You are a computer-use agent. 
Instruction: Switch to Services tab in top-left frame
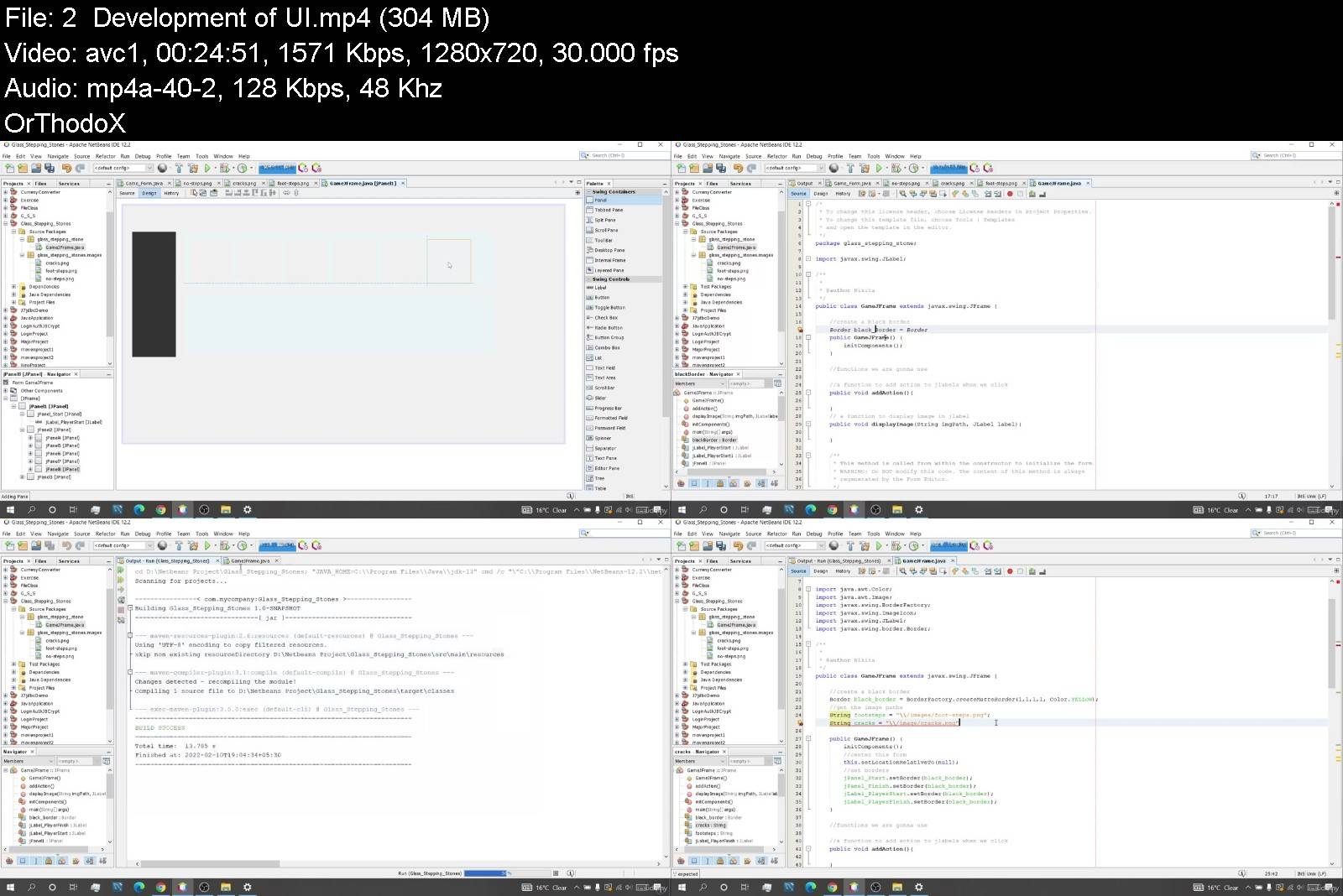pyautogui.click(x=70, y=183)
